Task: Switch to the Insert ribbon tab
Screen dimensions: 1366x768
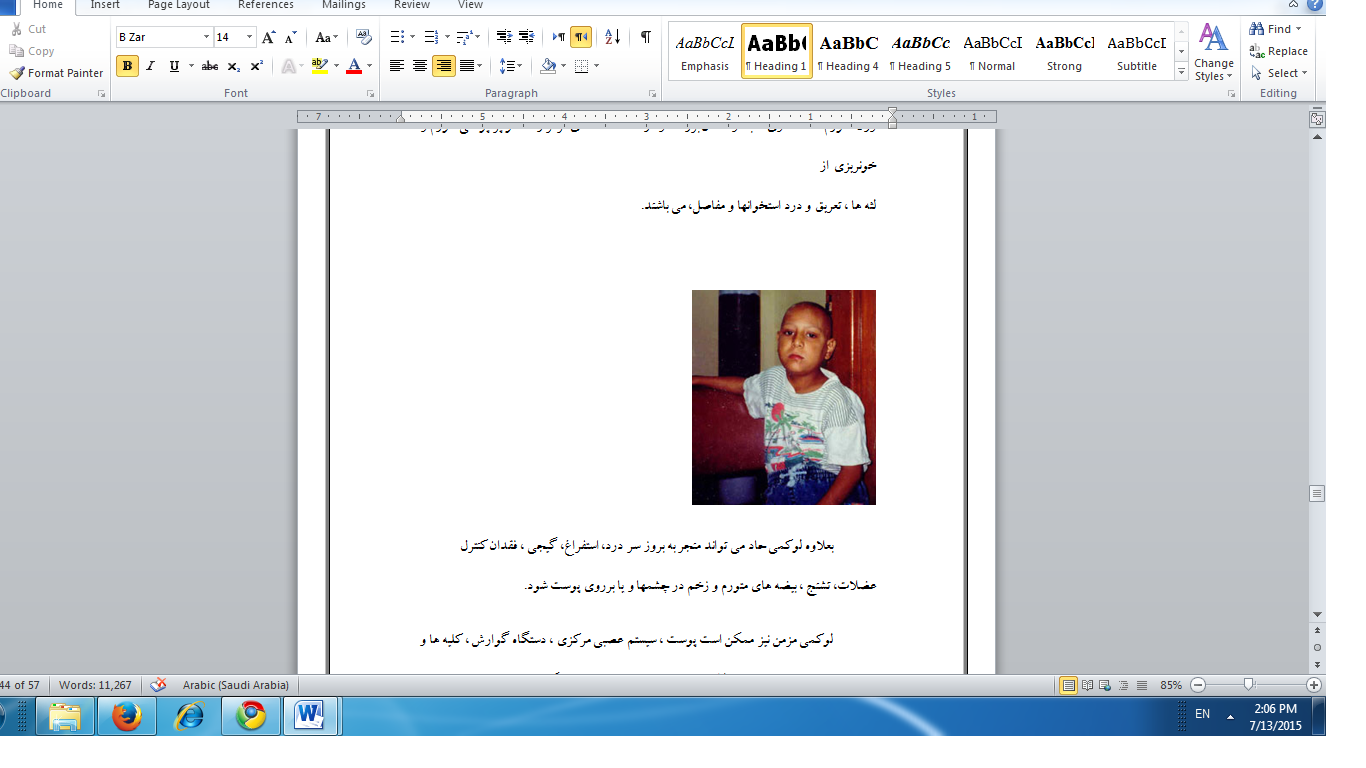Action: point(105,5)
